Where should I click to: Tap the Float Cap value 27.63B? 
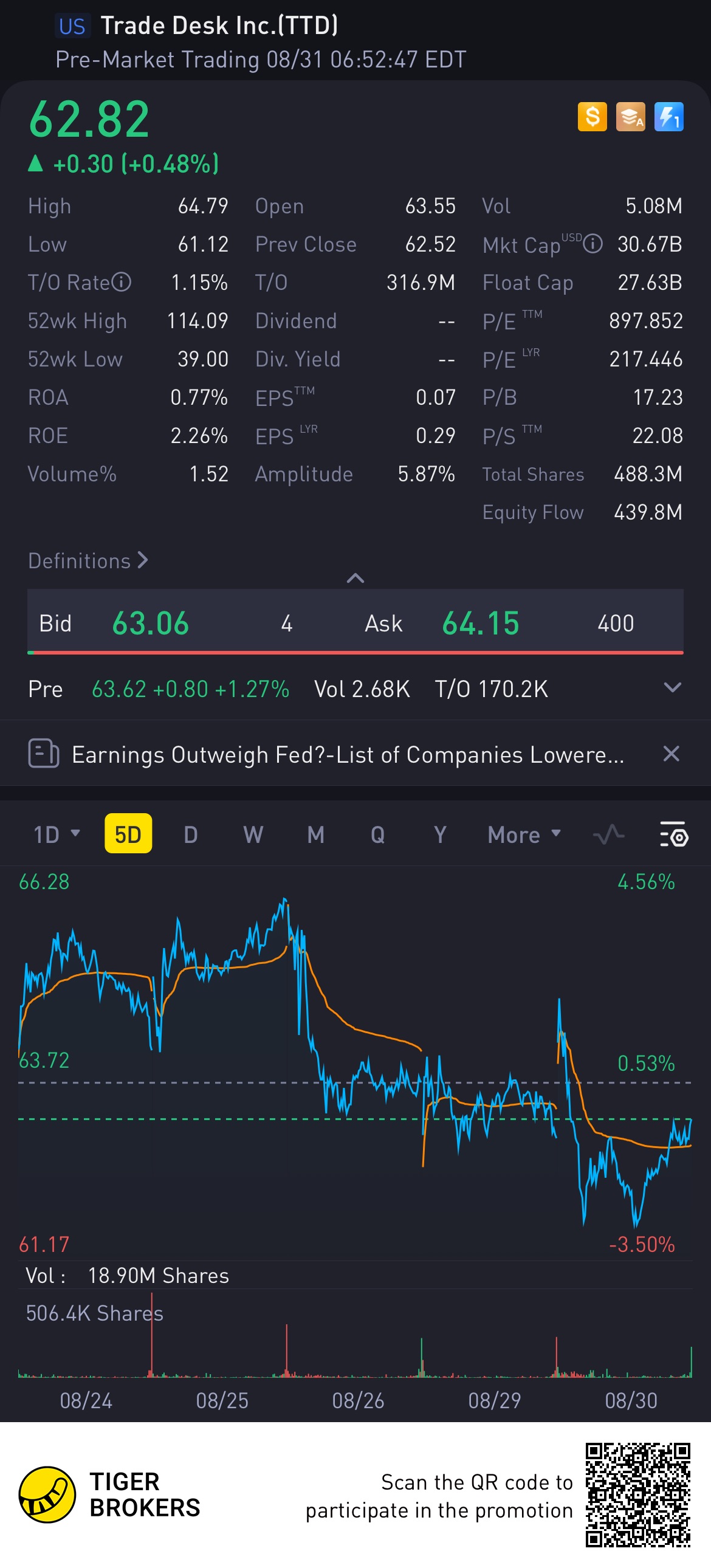tap(650, 283)
